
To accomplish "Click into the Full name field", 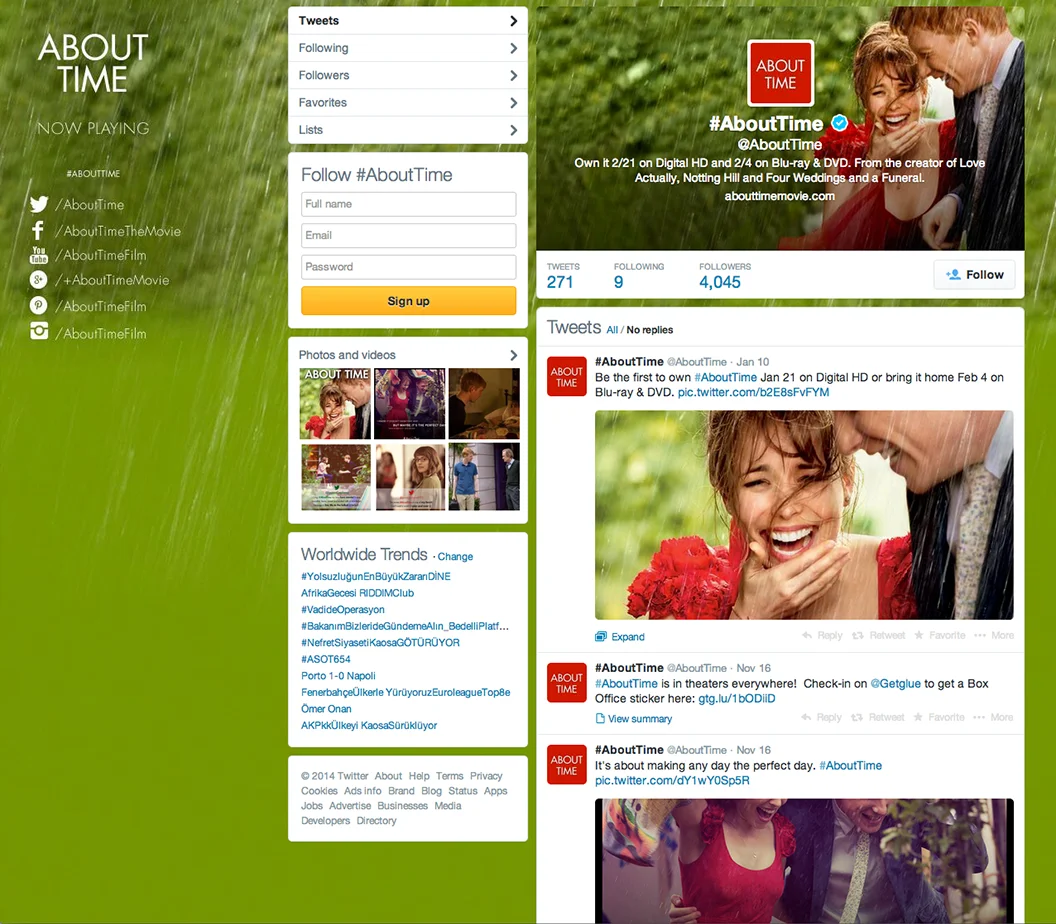I will point(409,204).
